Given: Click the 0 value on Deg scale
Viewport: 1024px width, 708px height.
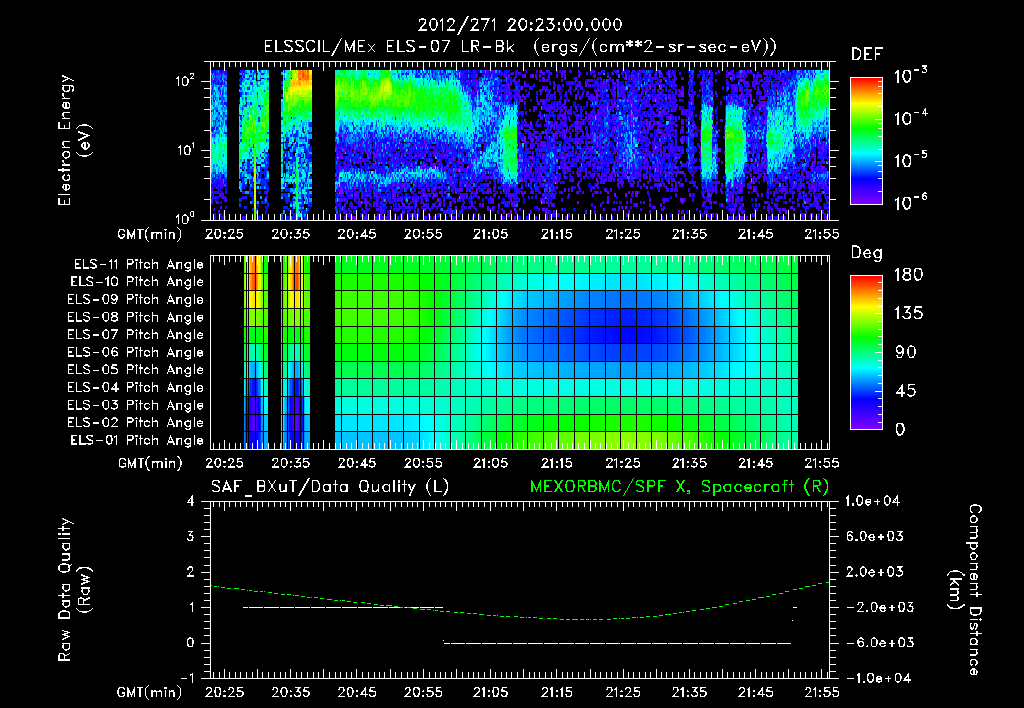Looking at the screenshot, I should point(900,429).
